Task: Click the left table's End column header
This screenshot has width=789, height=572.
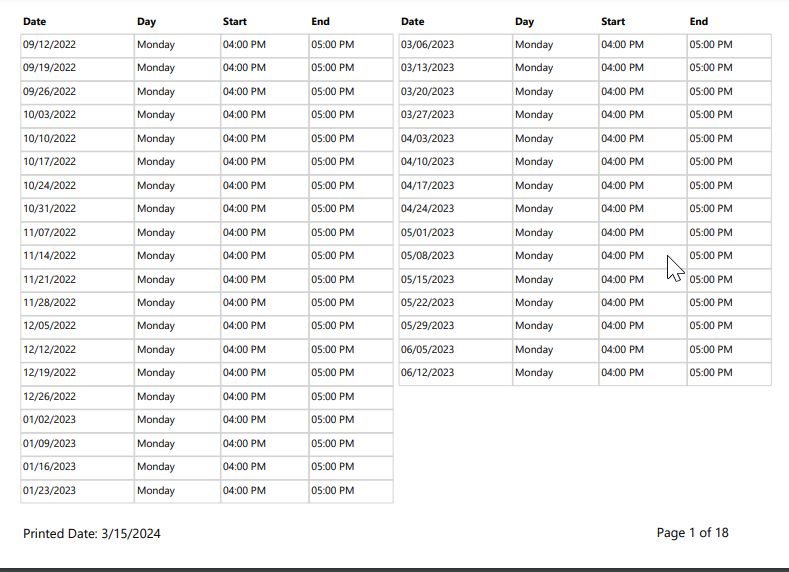Action: (x=320, y=22)
